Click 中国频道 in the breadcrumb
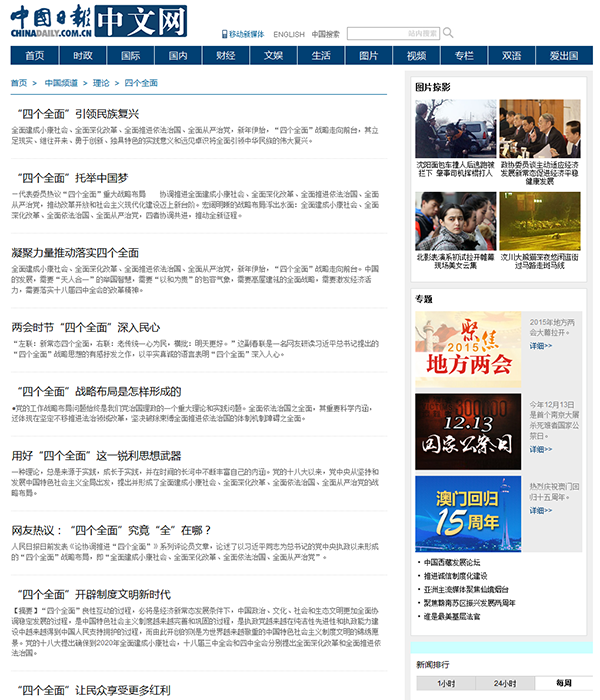600x700 pixels. pyautogui.click(x=61, y=83)
